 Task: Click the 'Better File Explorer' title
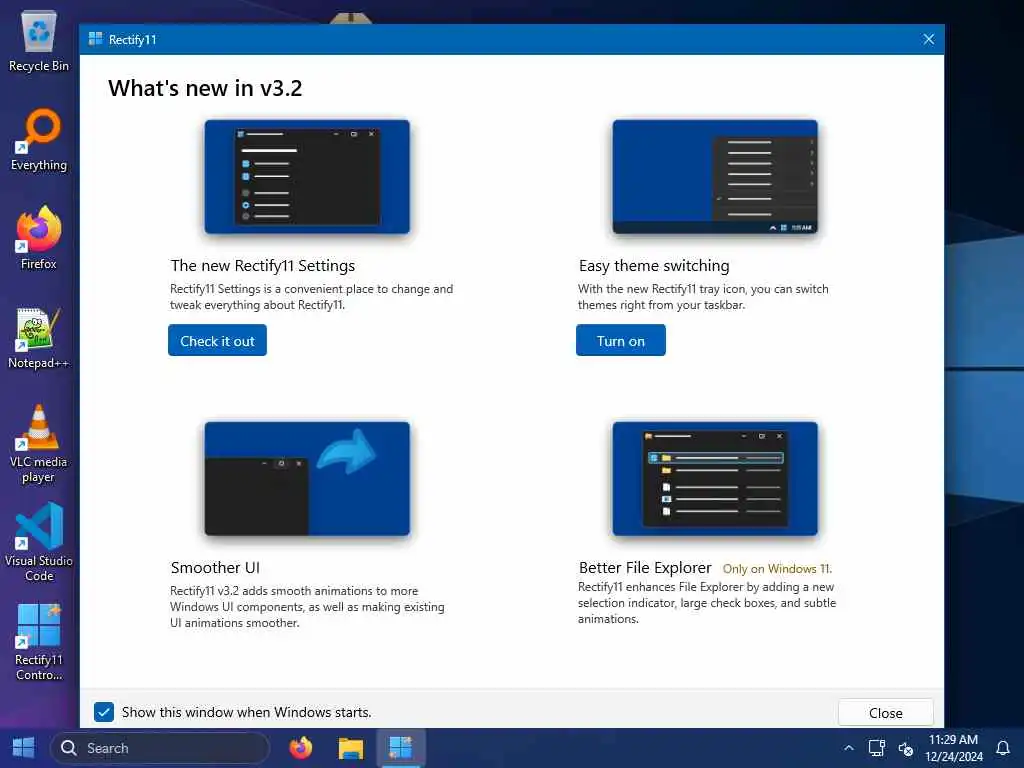(645, 568)
